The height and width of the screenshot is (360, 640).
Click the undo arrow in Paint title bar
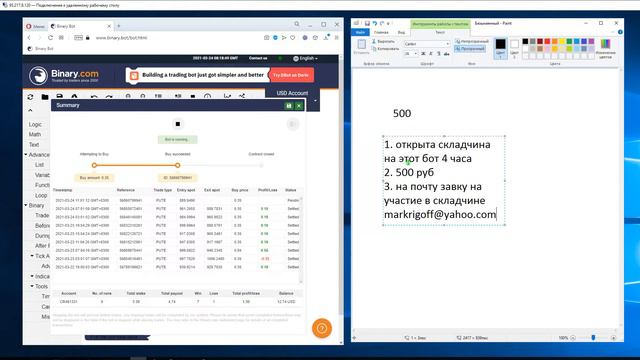(x=375, y=23)
